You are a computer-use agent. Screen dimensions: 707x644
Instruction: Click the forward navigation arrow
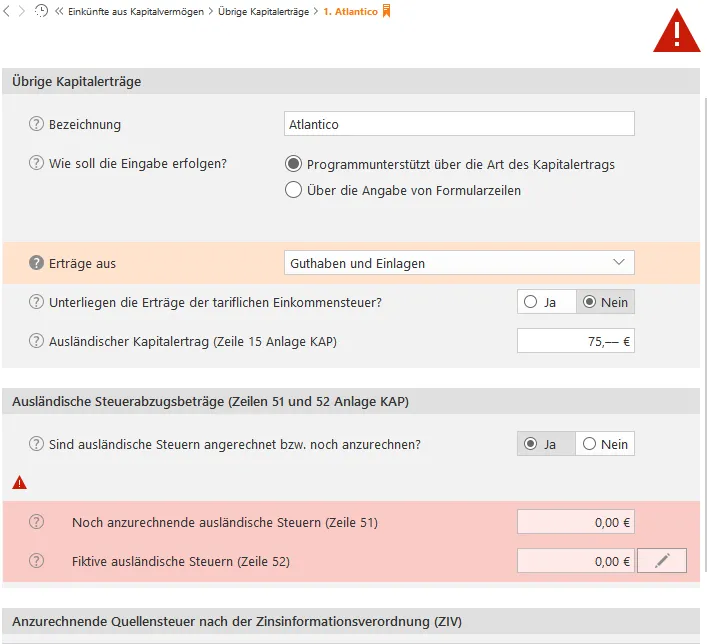[23, 11]
